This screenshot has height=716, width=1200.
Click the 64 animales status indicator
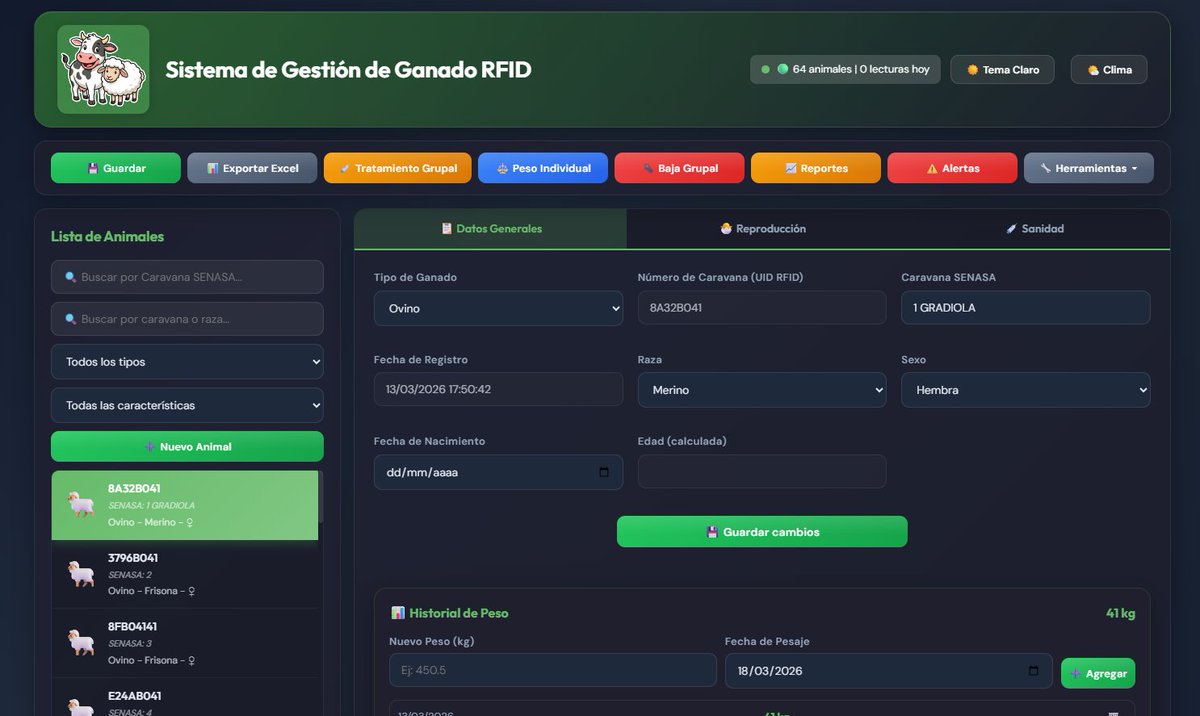coord(845,69)
